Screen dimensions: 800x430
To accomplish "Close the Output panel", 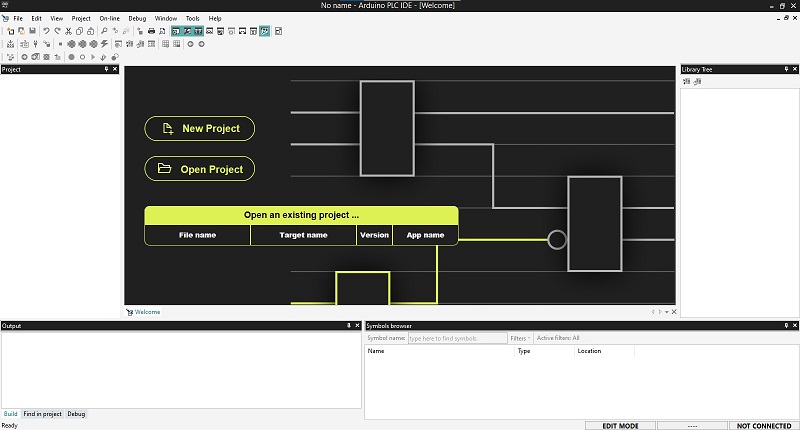I will point(357,325).
